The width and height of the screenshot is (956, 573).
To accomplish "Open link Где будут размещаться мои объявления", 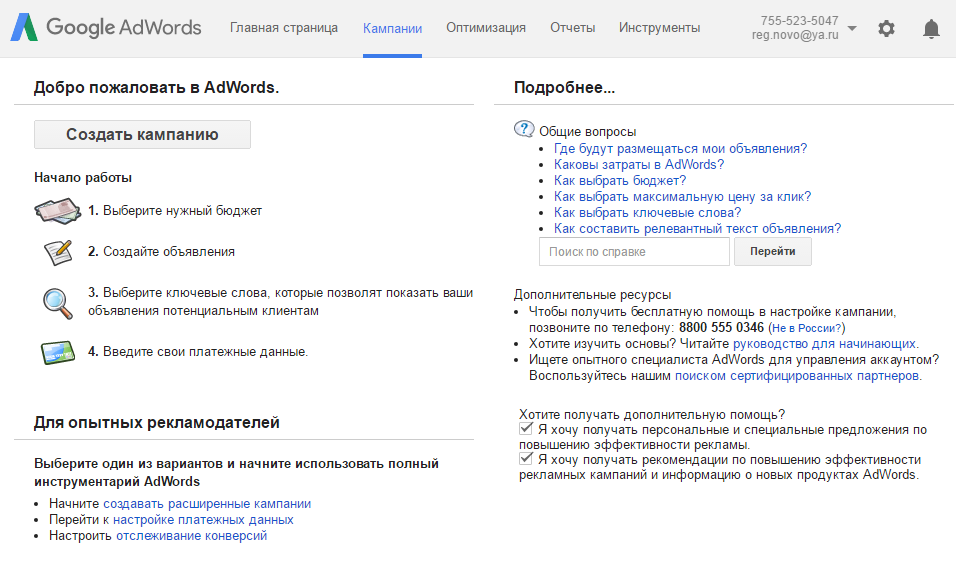I will (680, 149).
